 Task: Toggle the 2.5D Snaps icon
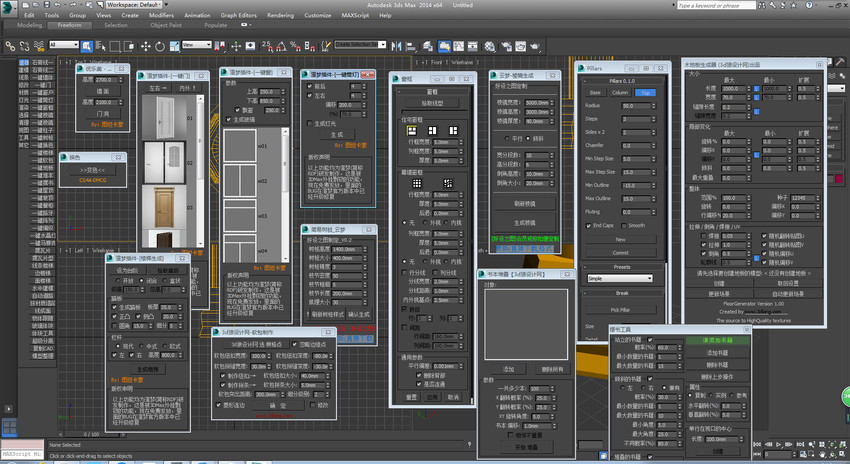267,46
